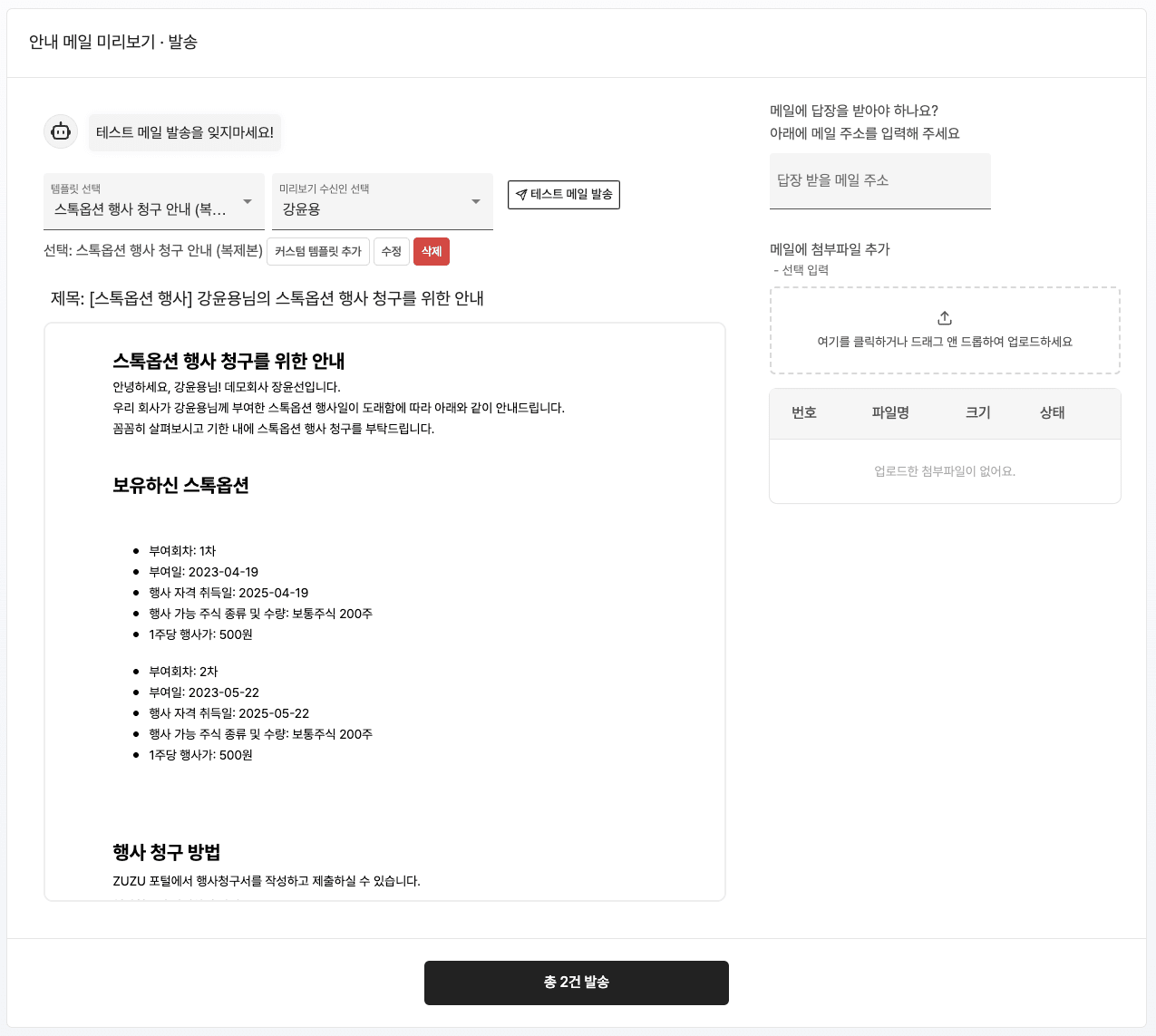Click the 테스트 메일 발송을 잊지마세요 message bubble

click(x=185, y=132)
